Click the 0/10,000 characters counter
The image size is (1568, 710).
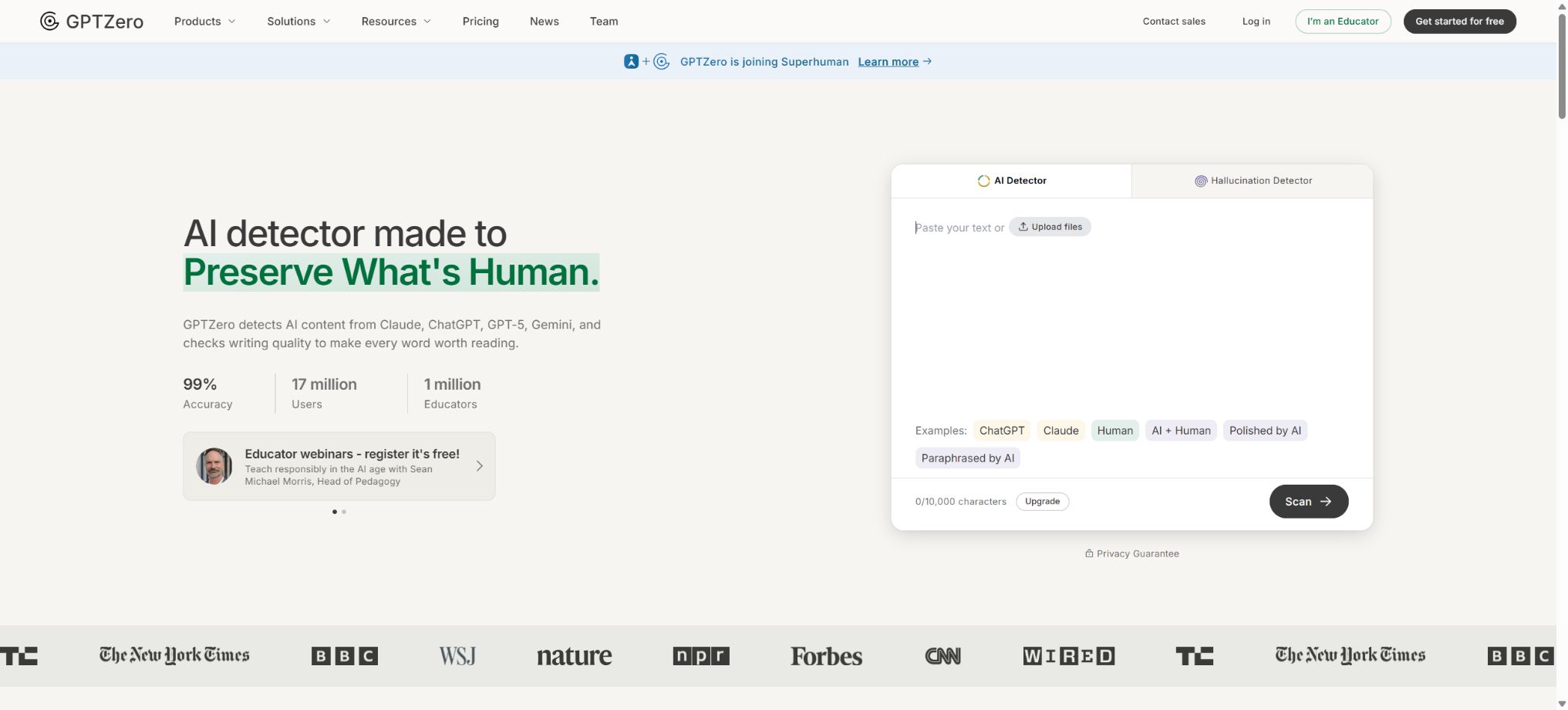click(961, 502)
